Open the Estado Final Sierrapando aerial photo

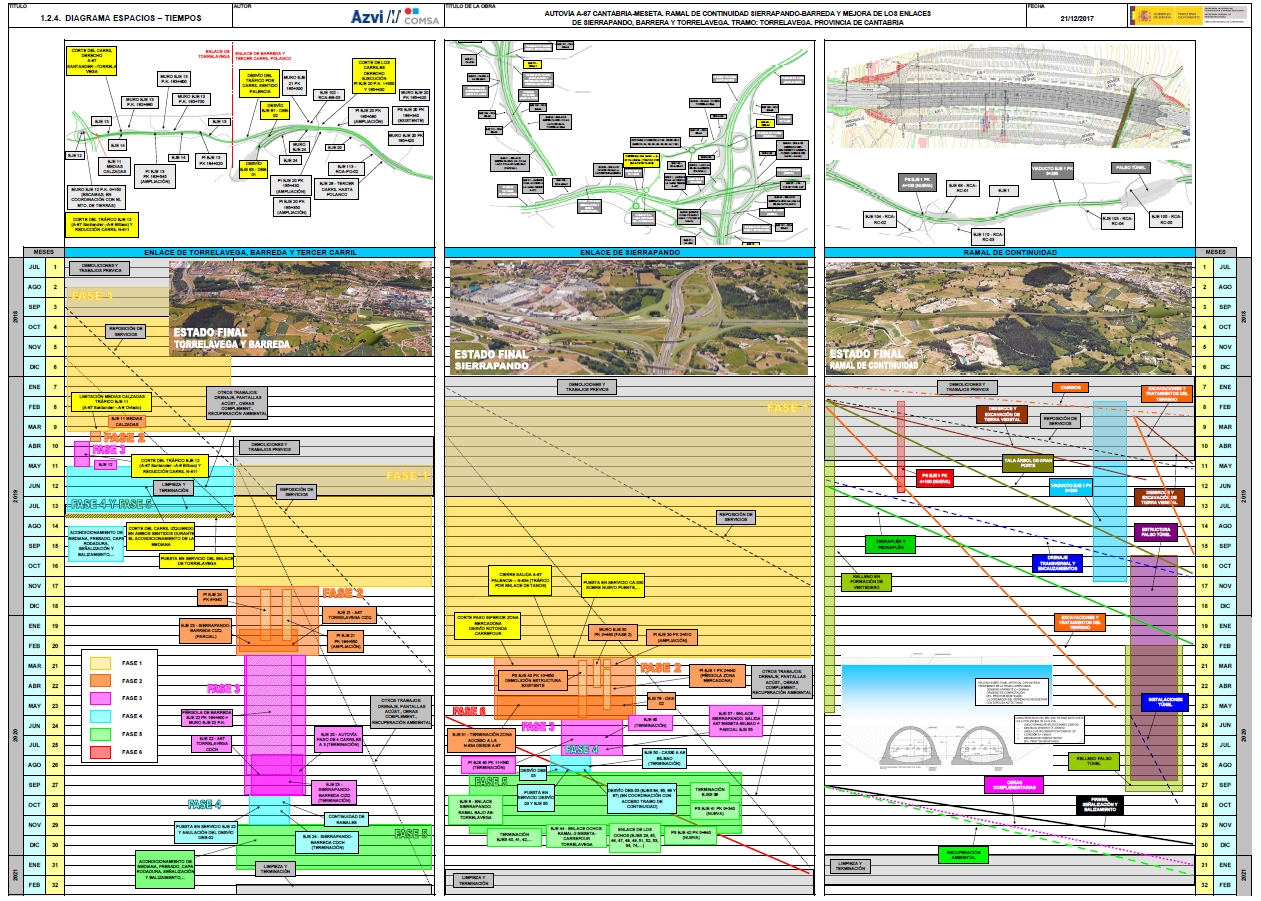pos(630,317)
